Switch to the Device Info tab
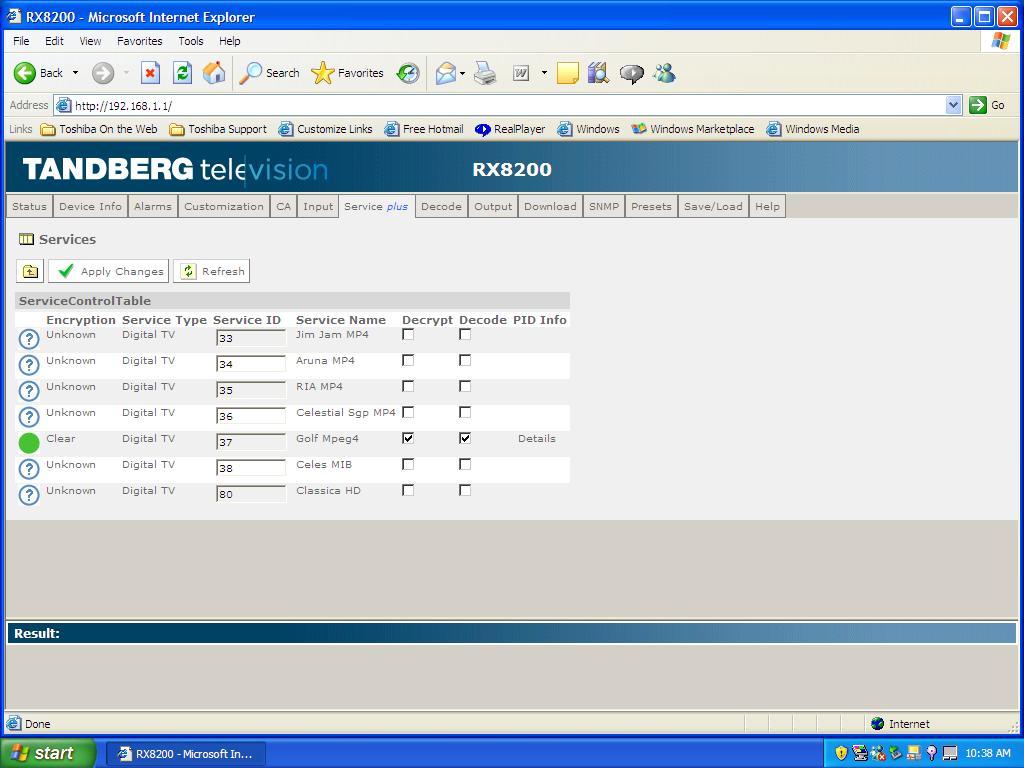This screenshot has height=768, width=1024. [90, 206]
